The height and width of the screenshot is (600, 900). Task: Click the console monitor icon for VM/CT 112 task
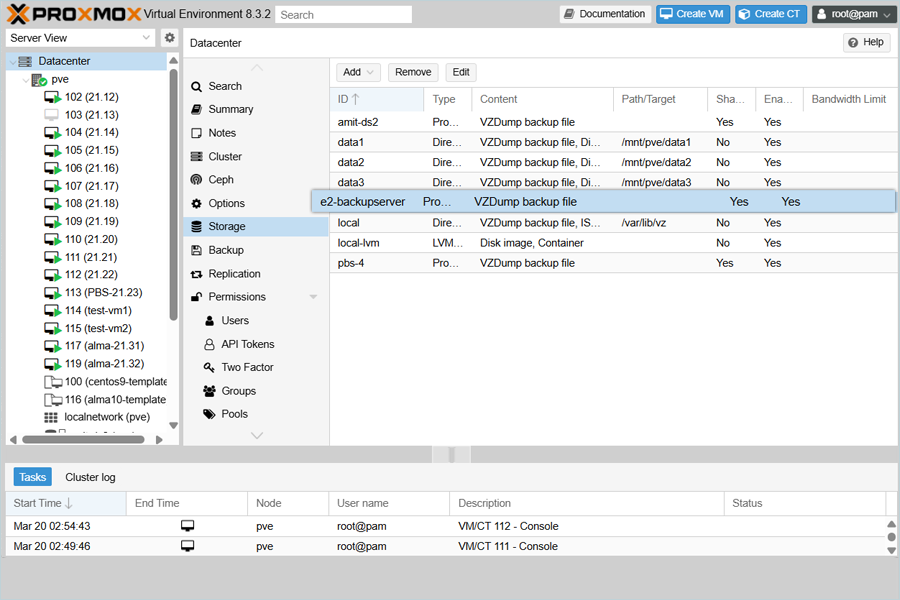click(x=187, y=526)
